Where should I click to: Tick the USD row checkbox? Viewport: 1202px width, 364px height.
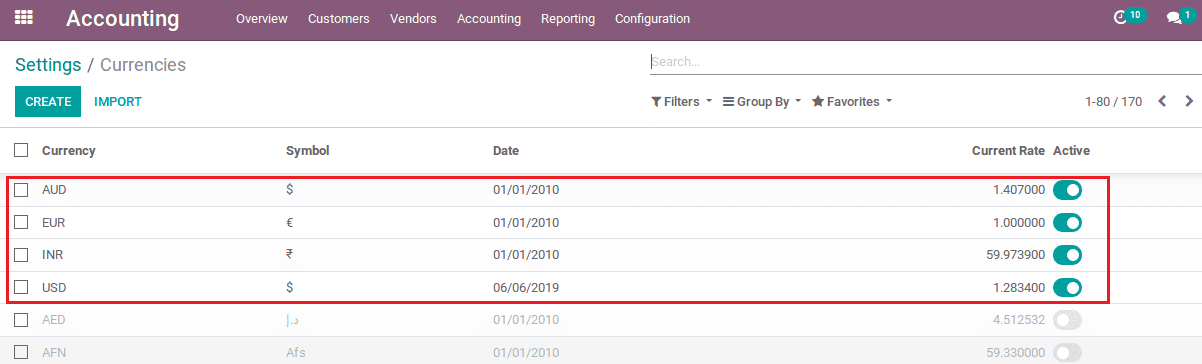coord(21,288)
